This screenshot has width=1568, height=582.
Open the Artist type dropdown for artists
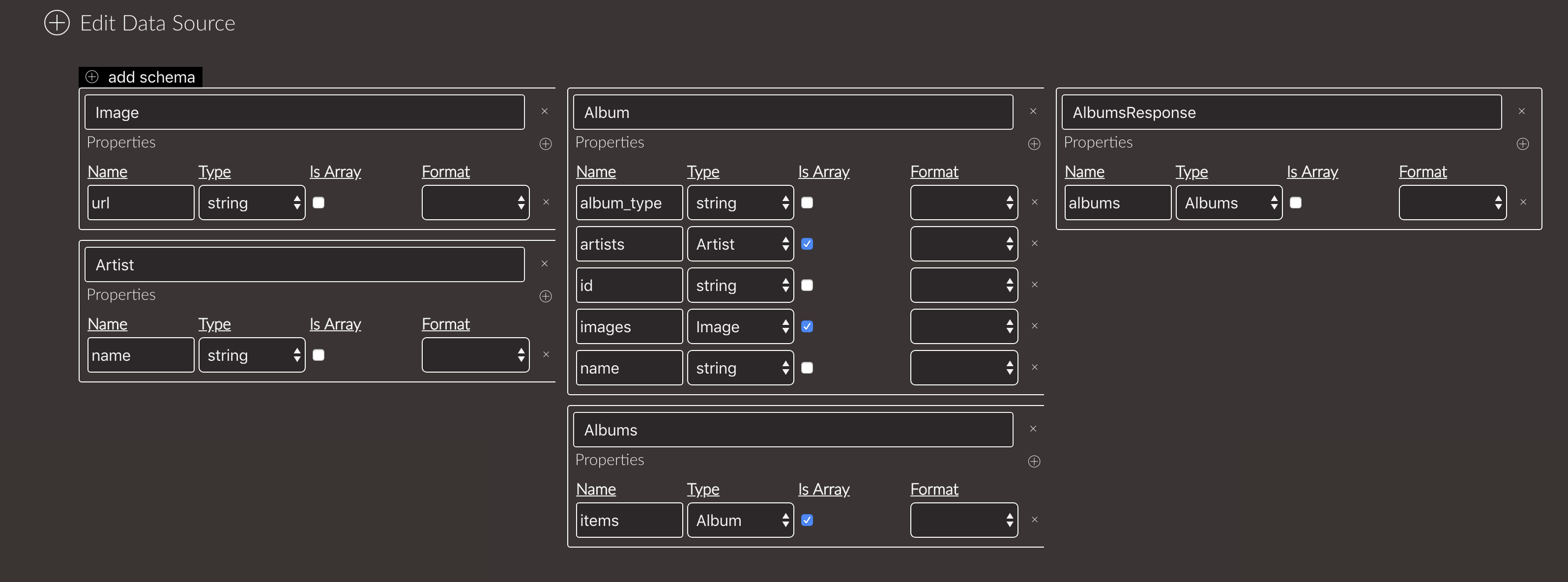(x=741, y=244)
